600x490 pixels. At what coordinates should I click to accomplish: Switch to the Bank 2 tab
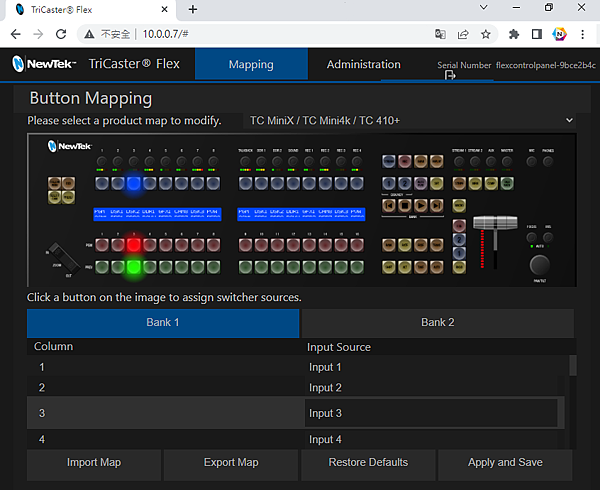coord(438,322)
